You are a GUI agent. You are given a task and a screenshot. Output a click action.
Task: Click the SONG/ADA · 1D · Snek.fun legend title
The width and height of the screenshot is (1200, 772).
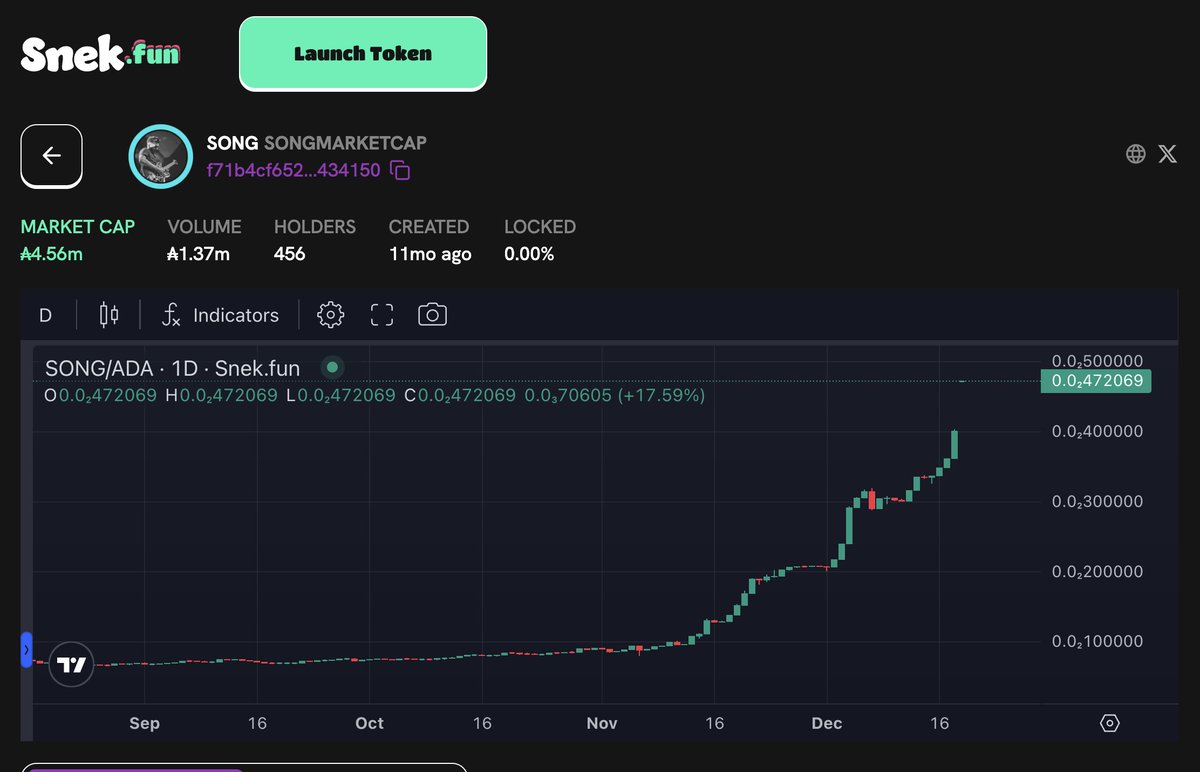(172, 368)
